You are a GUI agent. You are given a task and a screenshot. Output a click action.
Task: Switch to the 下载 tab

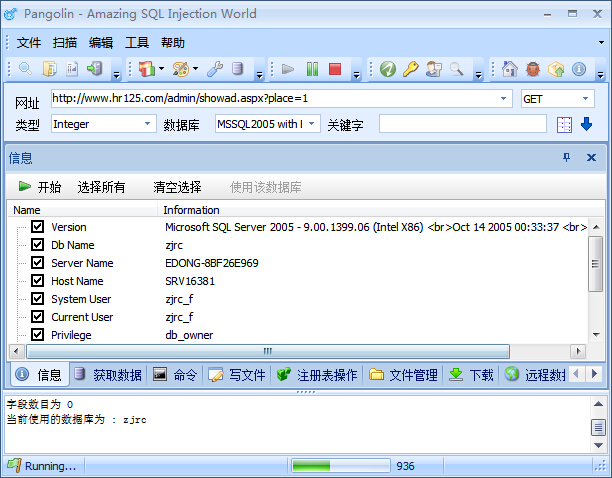coord(471,375)
